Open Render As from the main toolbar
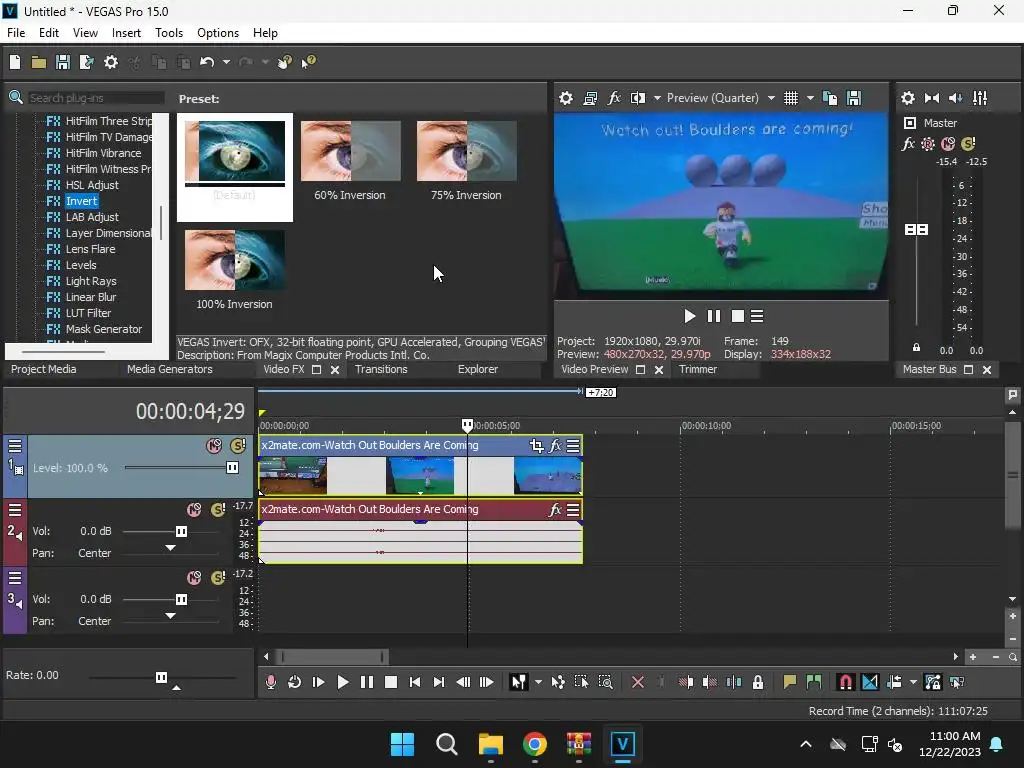Screen dimensions: 1024x768 [86, 62]
